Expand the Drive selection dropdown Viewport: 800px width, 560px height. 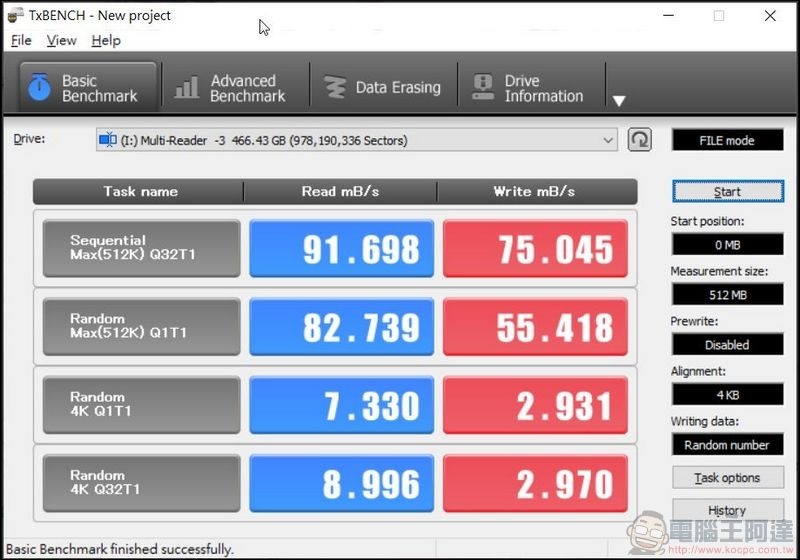tap(608, 140)
